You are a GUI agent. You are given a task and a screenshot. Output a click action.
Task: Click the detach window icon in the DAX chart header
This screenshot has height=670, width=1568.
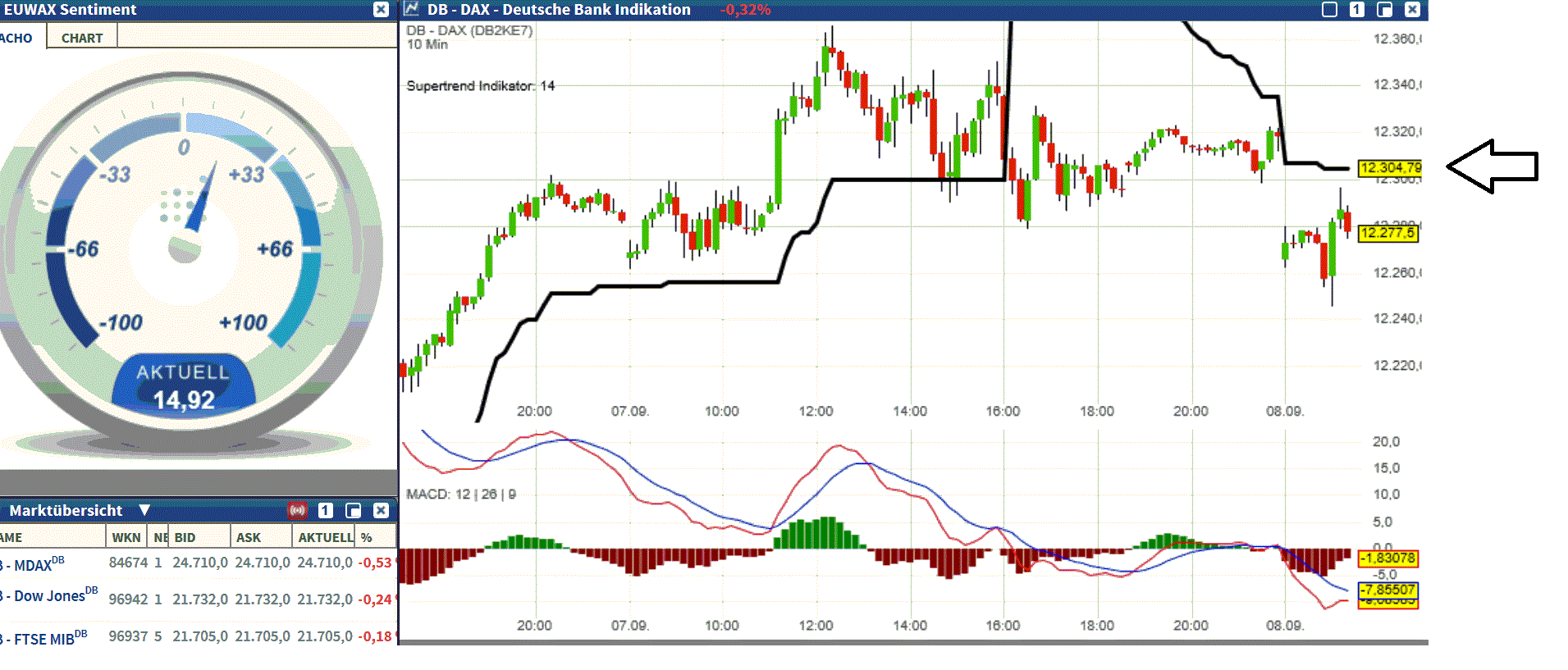1384,9
